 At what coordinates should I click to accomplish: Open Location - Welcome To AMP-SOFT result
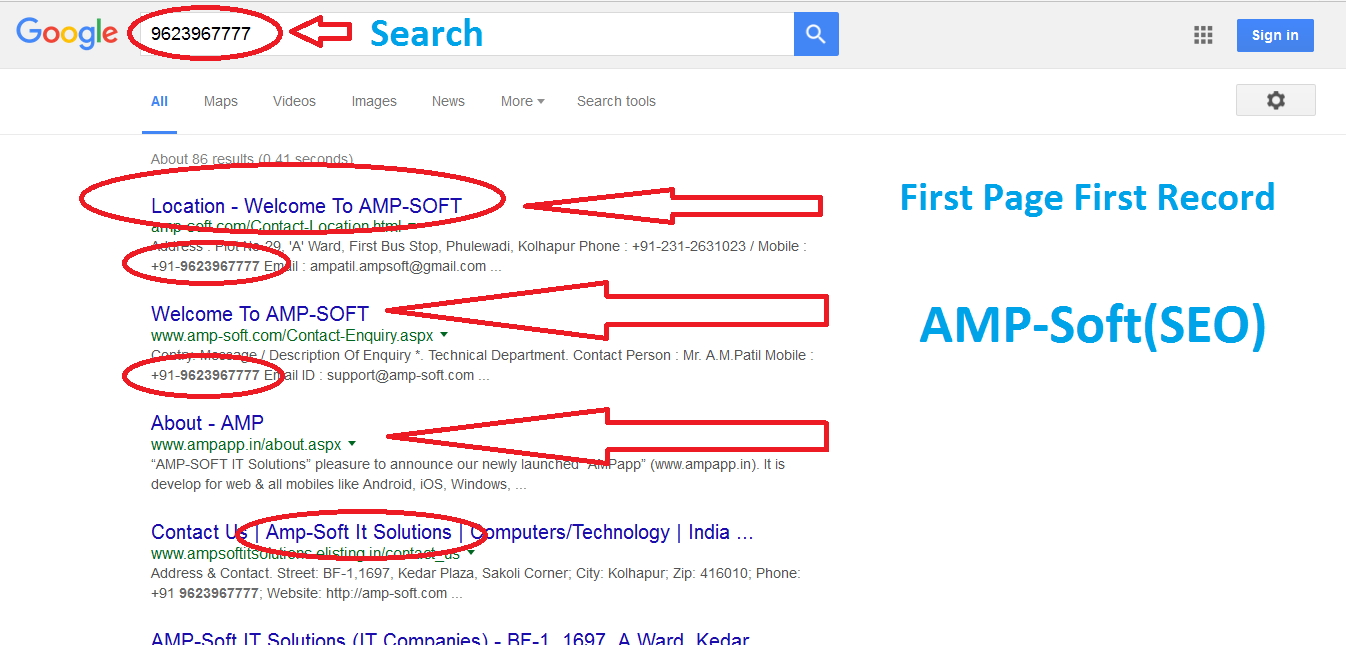[x=306, y=206]
